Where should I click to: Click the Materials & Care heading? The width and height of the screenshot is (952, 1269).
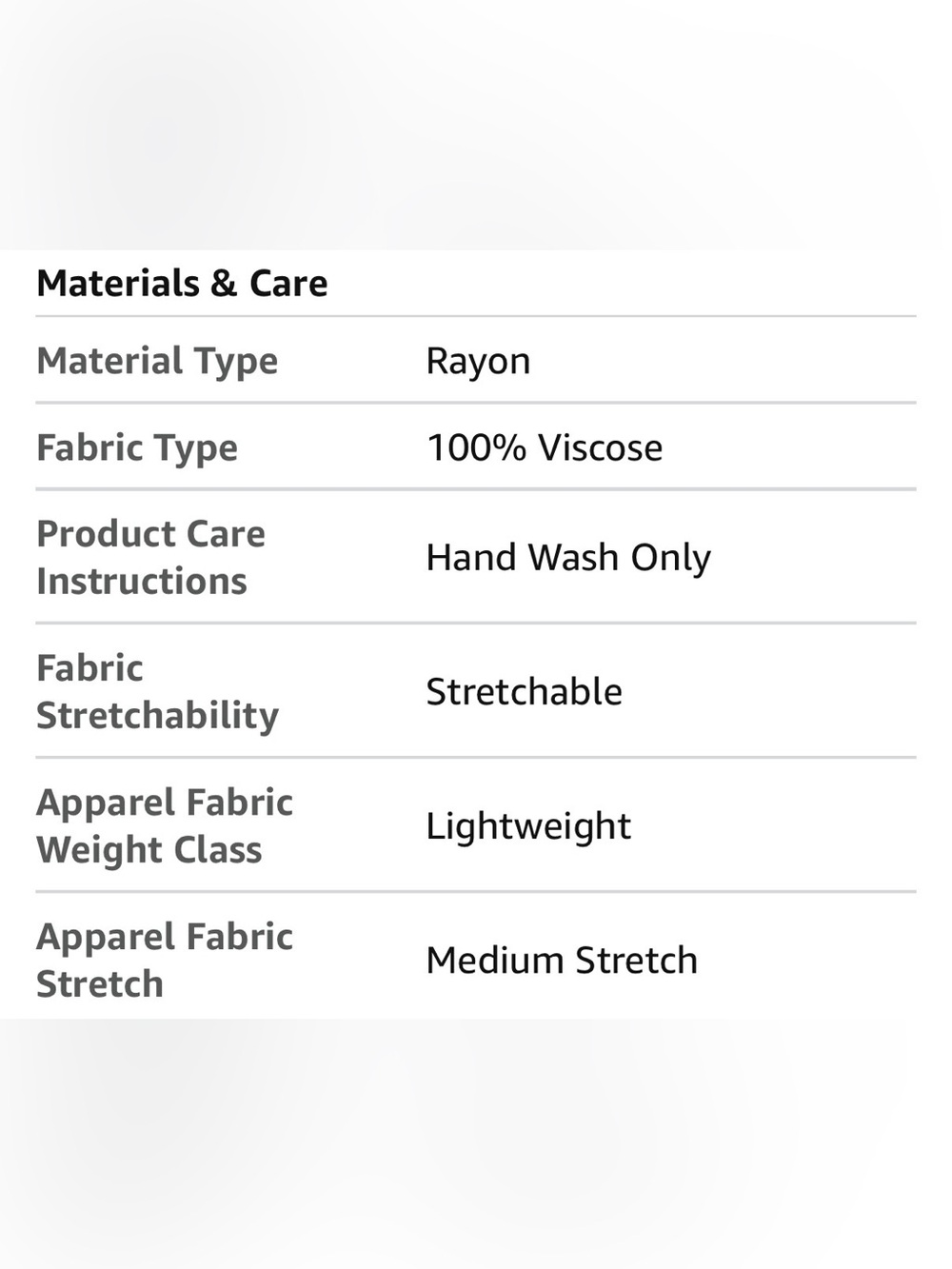(x=182, y=284)
